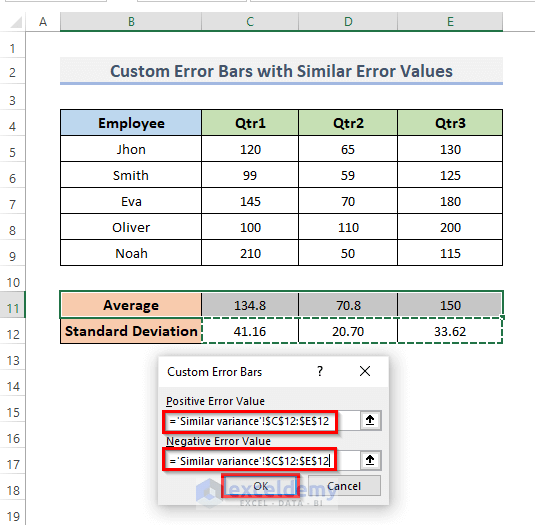535x525 pixels.
Task: Select the Average value 134.8
Action: pyautogui.click(x=250, y=305)
